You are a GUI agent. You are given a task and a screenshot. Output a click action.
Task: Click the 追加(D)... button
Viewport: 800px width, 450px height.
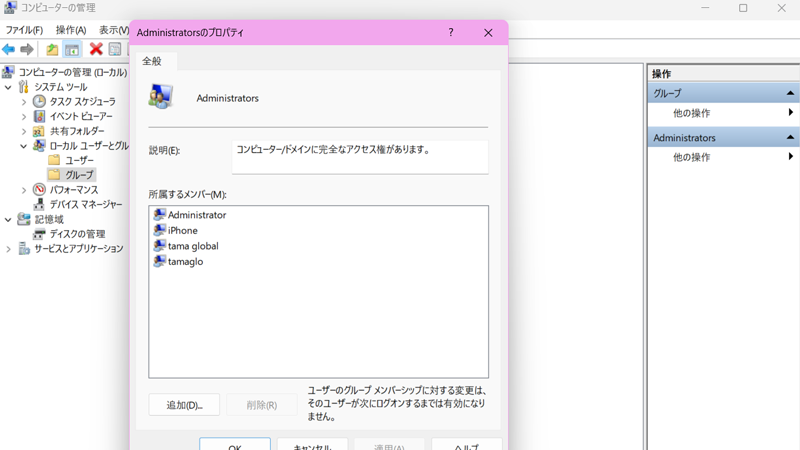point(184,405)
